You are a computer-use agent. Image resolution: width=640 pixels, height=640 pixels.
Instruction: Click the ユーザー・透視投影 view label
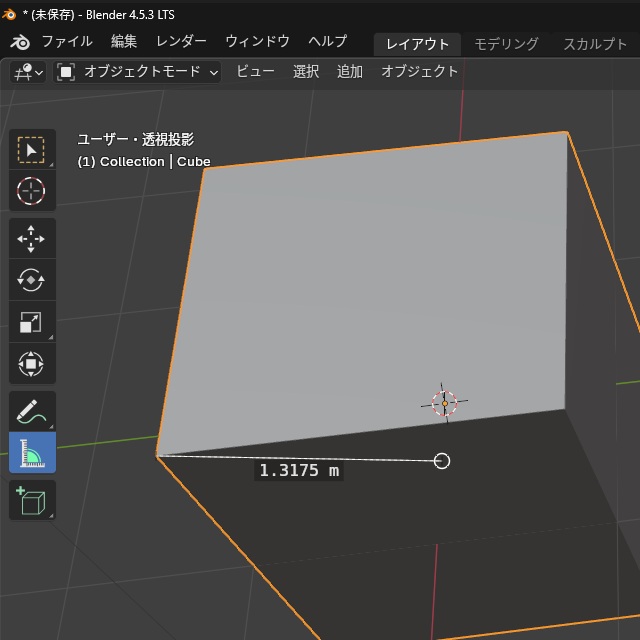pos(136,140)
